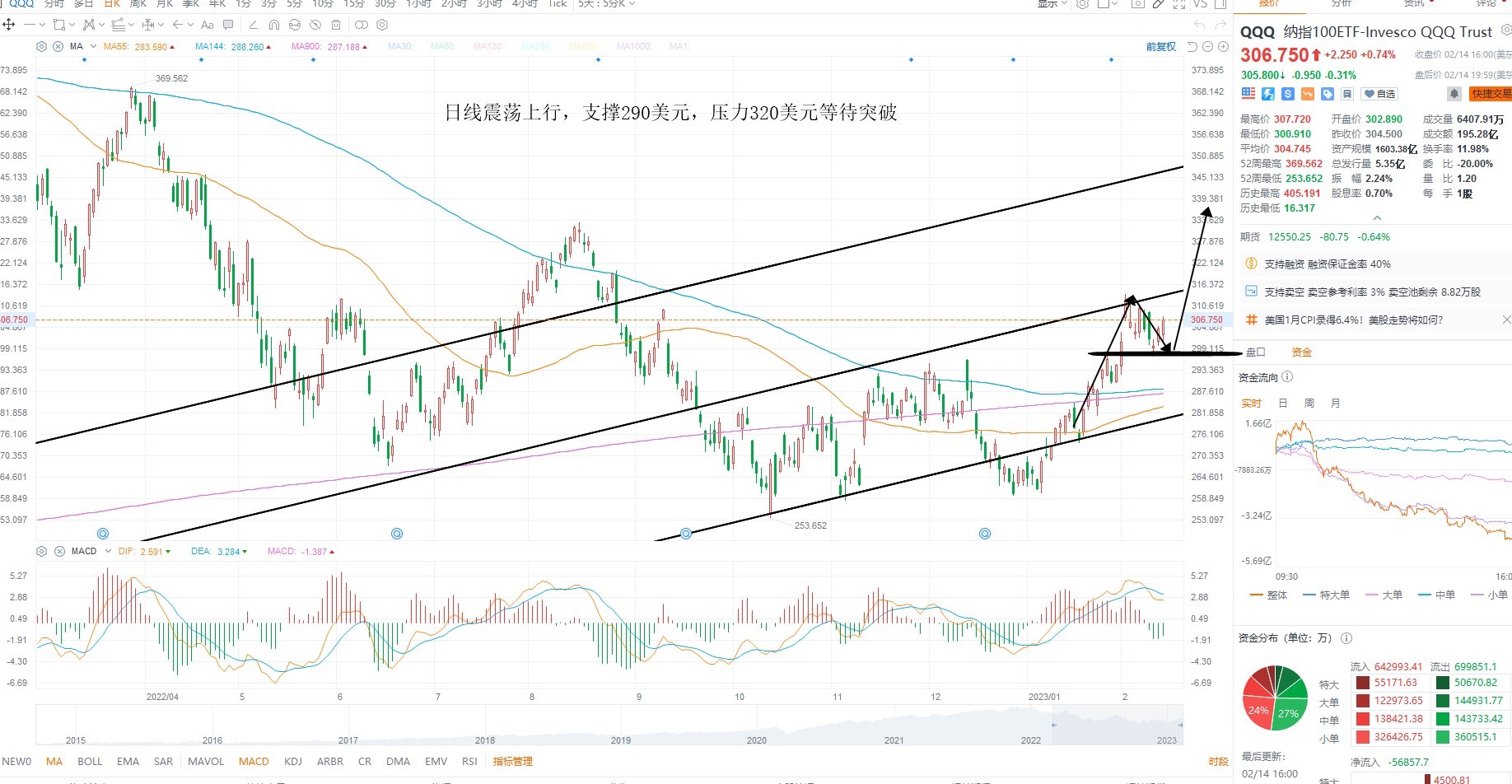Click the chart undo arrow icon
This screenshot has height=784, width=1512.
coord(1192,47)
